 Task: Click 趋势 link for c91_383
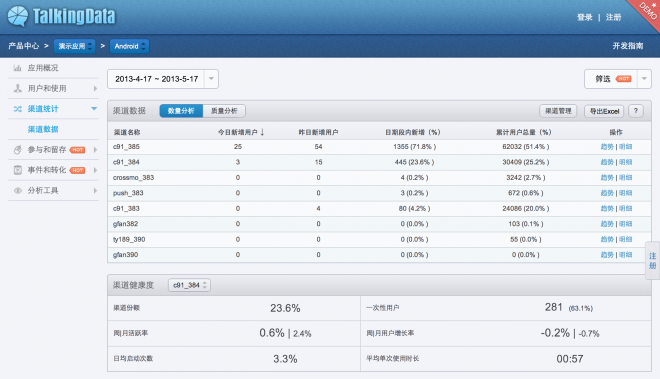[607, 208]
